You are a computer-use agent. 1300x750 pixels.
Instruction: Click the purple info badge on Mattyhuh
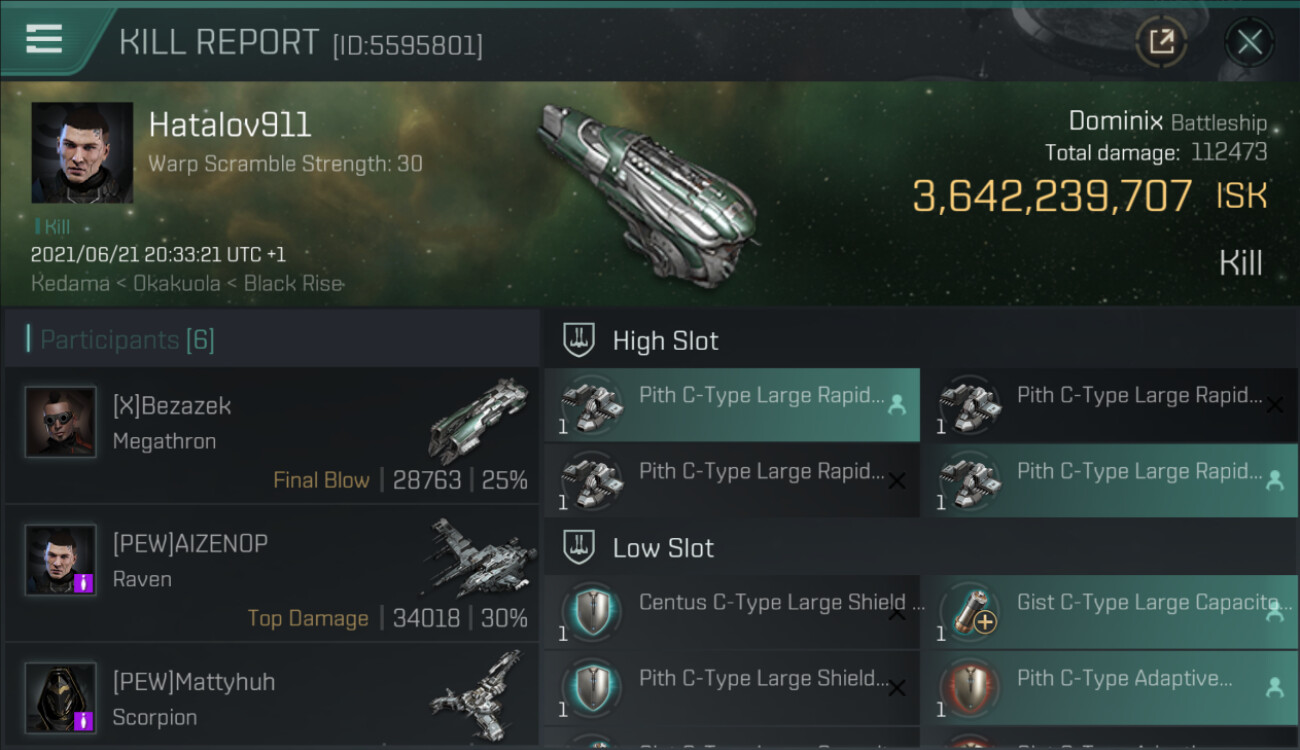pyautogui.click(x=84, y=720)
